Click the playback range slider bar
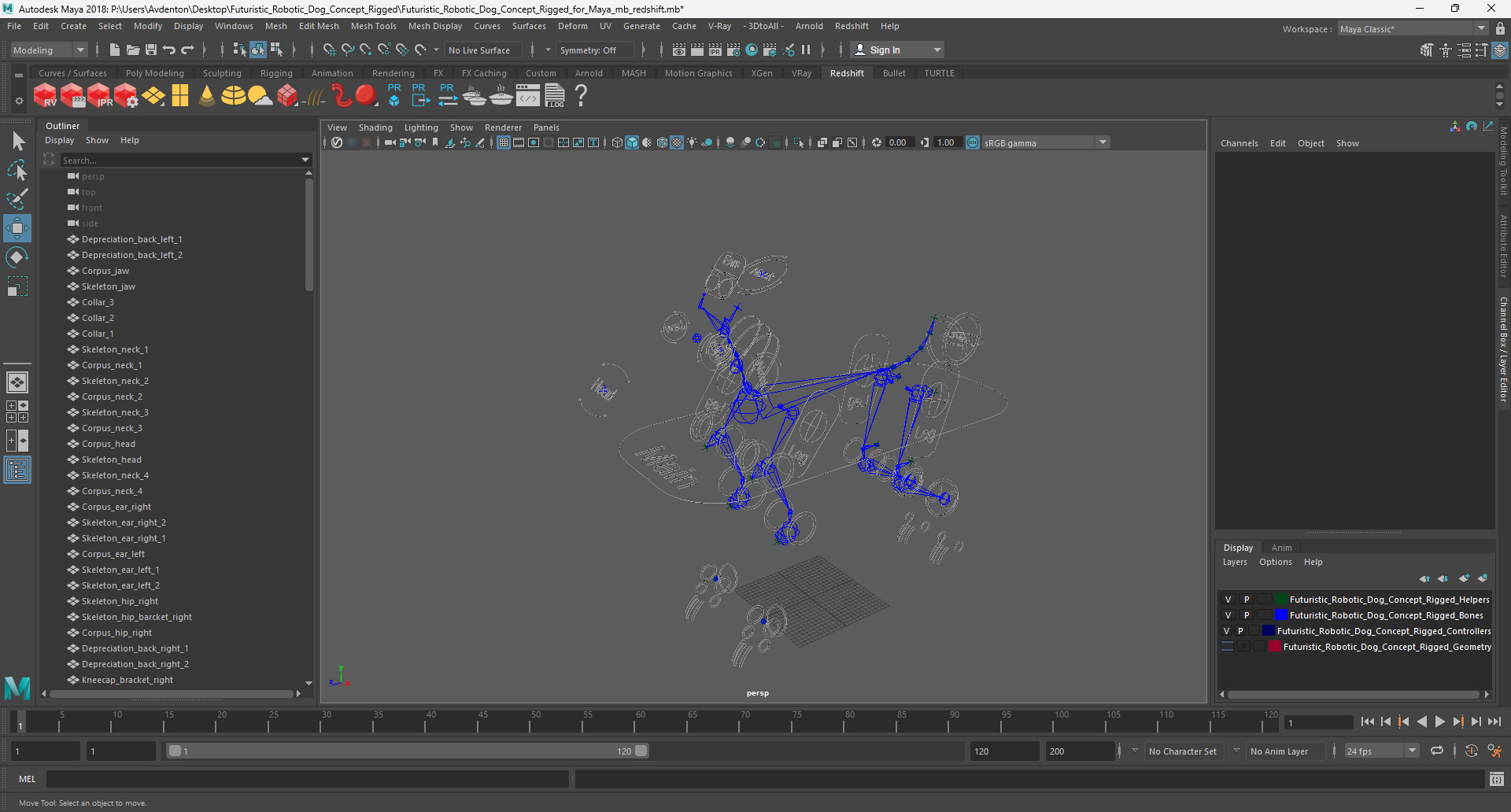The width and height of the screenshot is (1511, 812). 408,751
